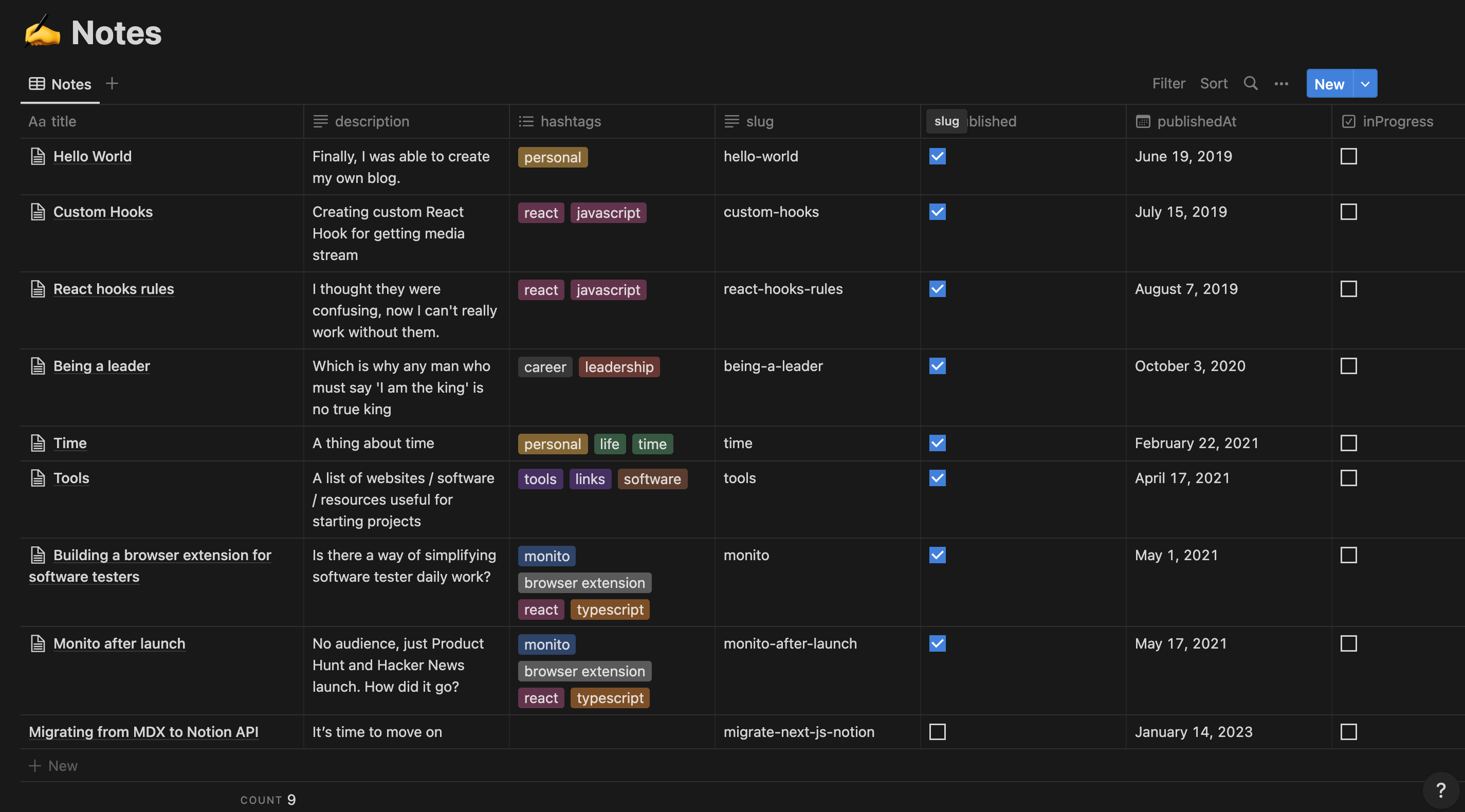Open the three-dots view options menu
The height and width of the screenshot is (812, 1465).
click(x=1281, y=84)
